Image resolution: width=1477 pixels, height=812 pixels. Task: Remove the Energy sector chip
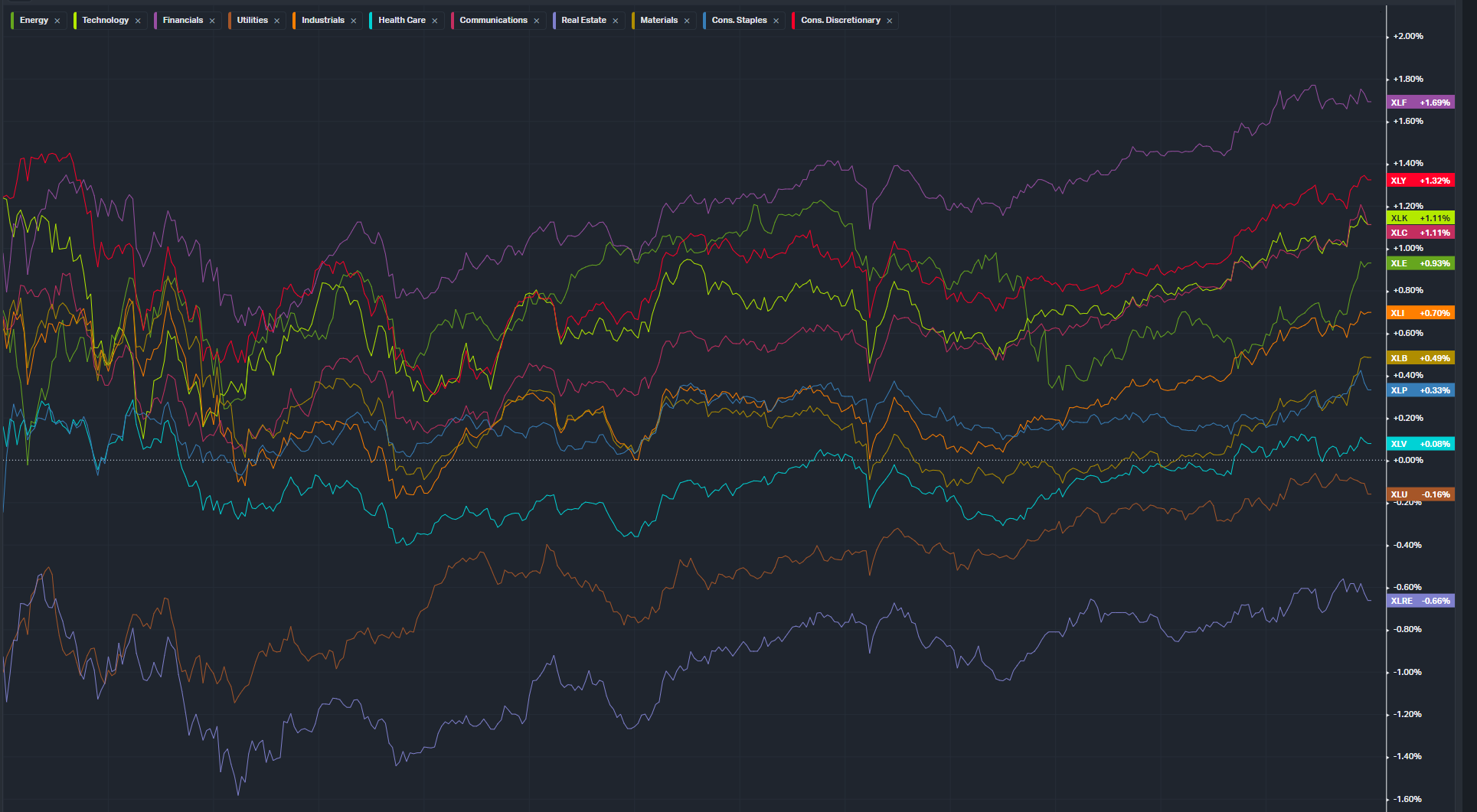(x=57, y=21)
